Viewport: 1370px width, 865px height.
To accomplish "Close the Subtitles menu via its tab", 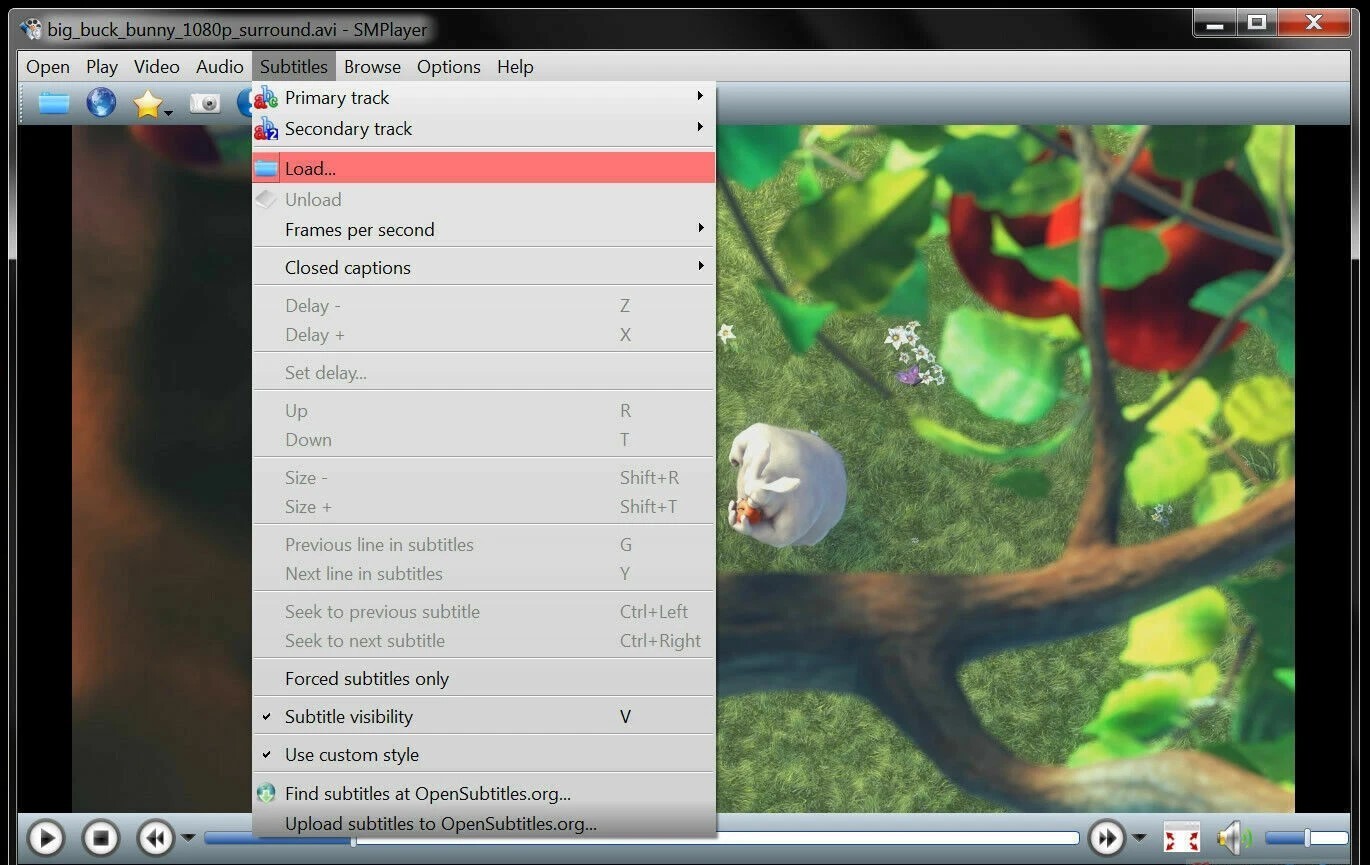I will [x=294, y=67].
